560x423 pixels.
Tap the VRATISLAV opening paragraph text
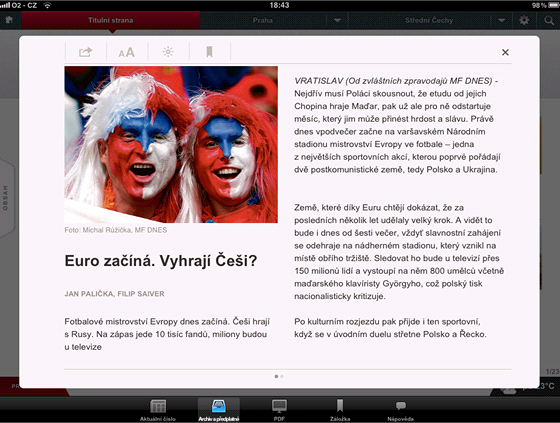tap(397, 125)
